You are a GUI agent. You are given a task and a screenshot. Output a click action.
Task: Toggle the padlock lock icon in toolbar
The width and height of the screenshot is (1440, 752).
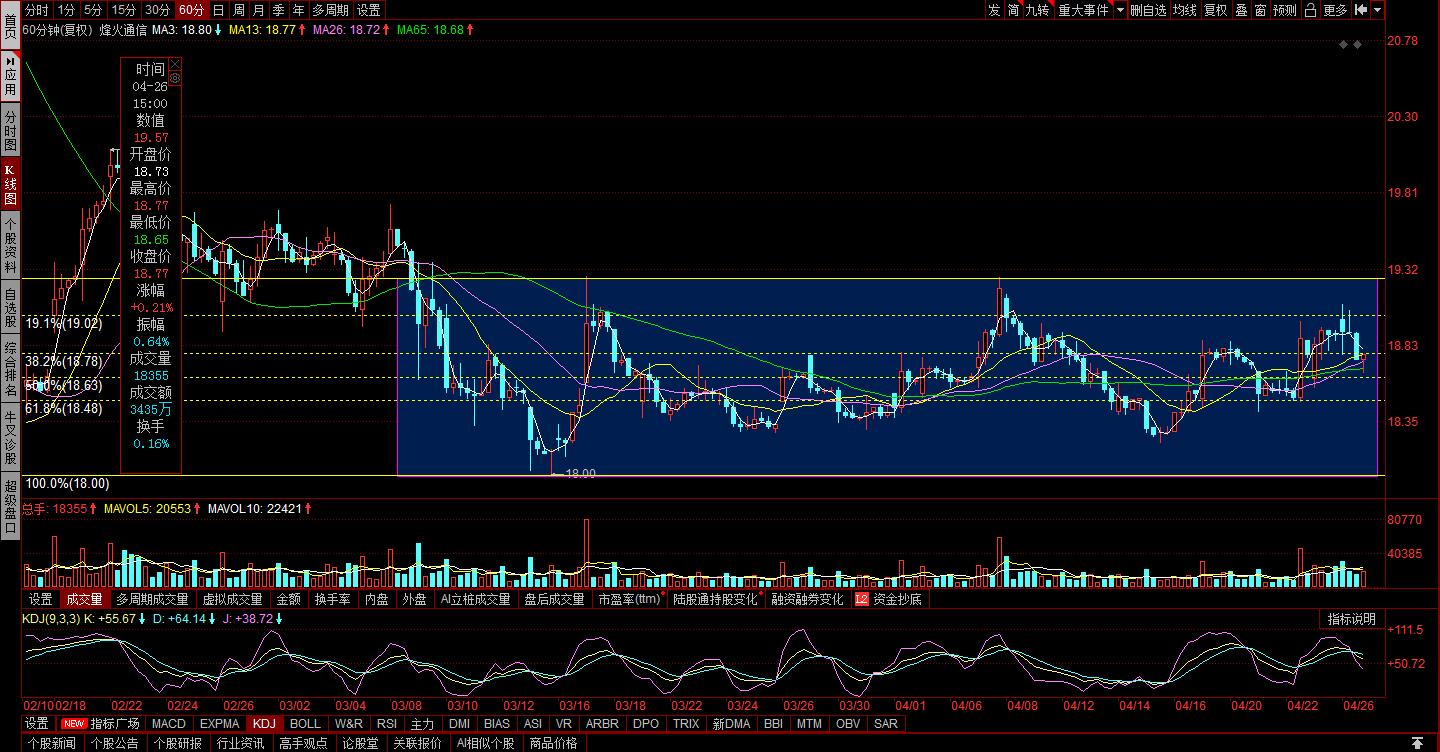[x=1311, y=10]
